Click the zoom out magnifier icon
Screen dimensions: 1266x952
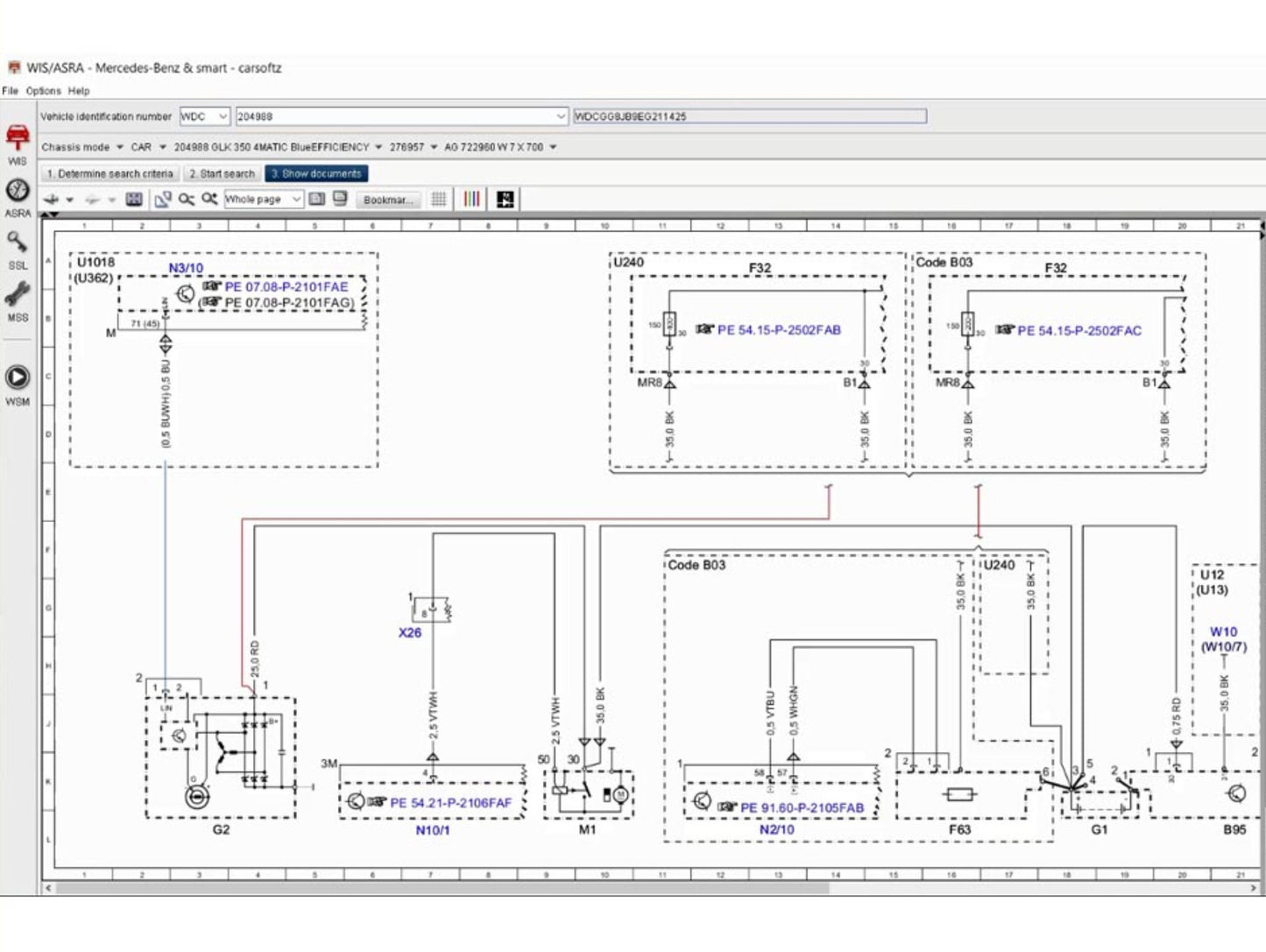coord(187,200)
